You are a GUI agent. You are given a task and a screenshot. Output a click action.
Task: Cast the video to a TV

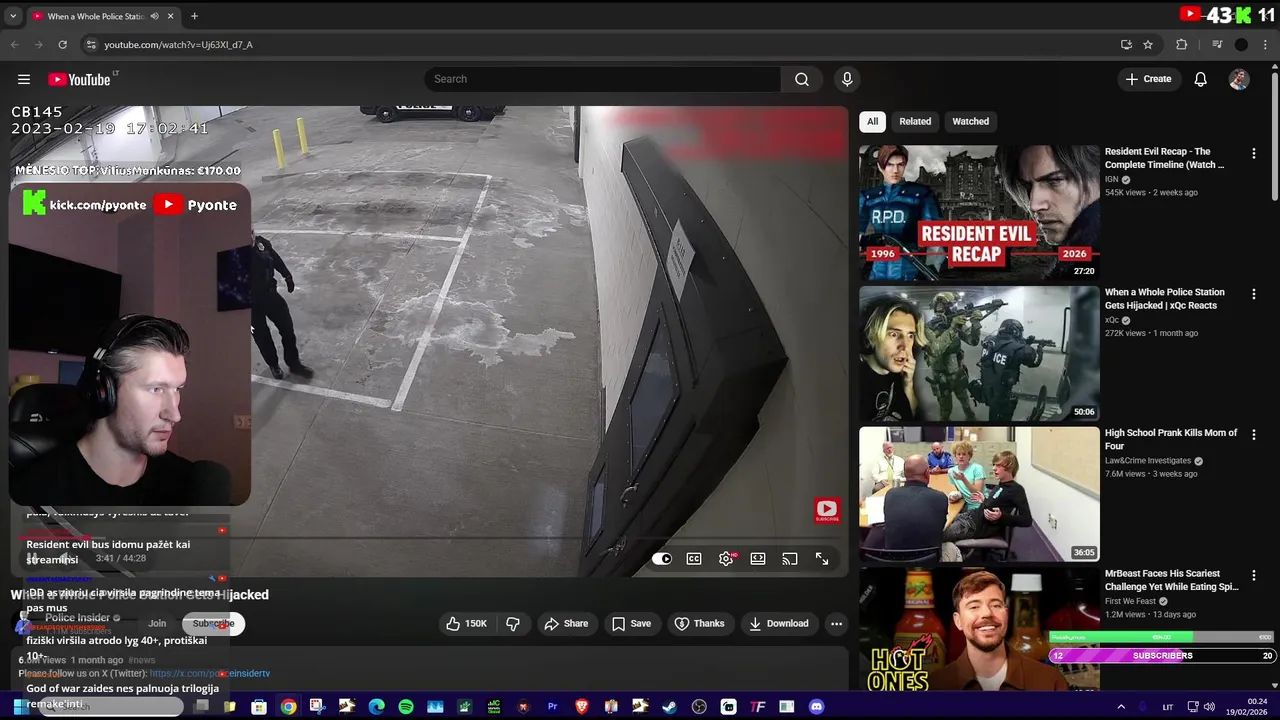790,559
